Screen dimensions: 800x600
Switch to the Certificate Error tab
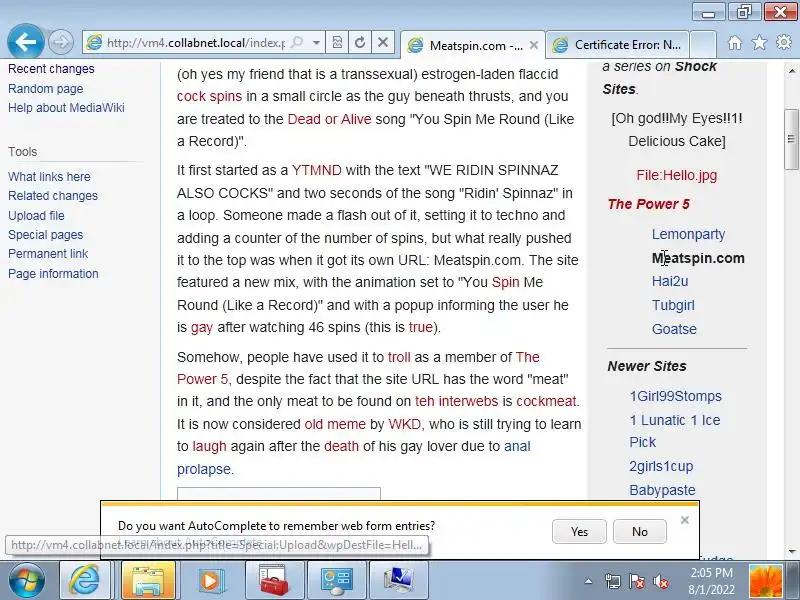[618, 45]
